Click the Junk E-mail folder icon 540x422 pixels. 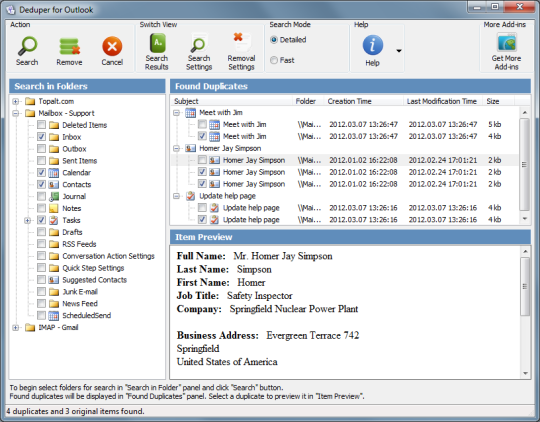pyautogui.click(x=54, y=292)
